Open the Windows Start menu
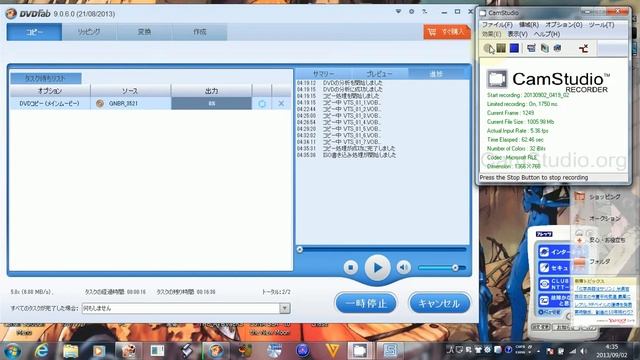 click(13, 351)
